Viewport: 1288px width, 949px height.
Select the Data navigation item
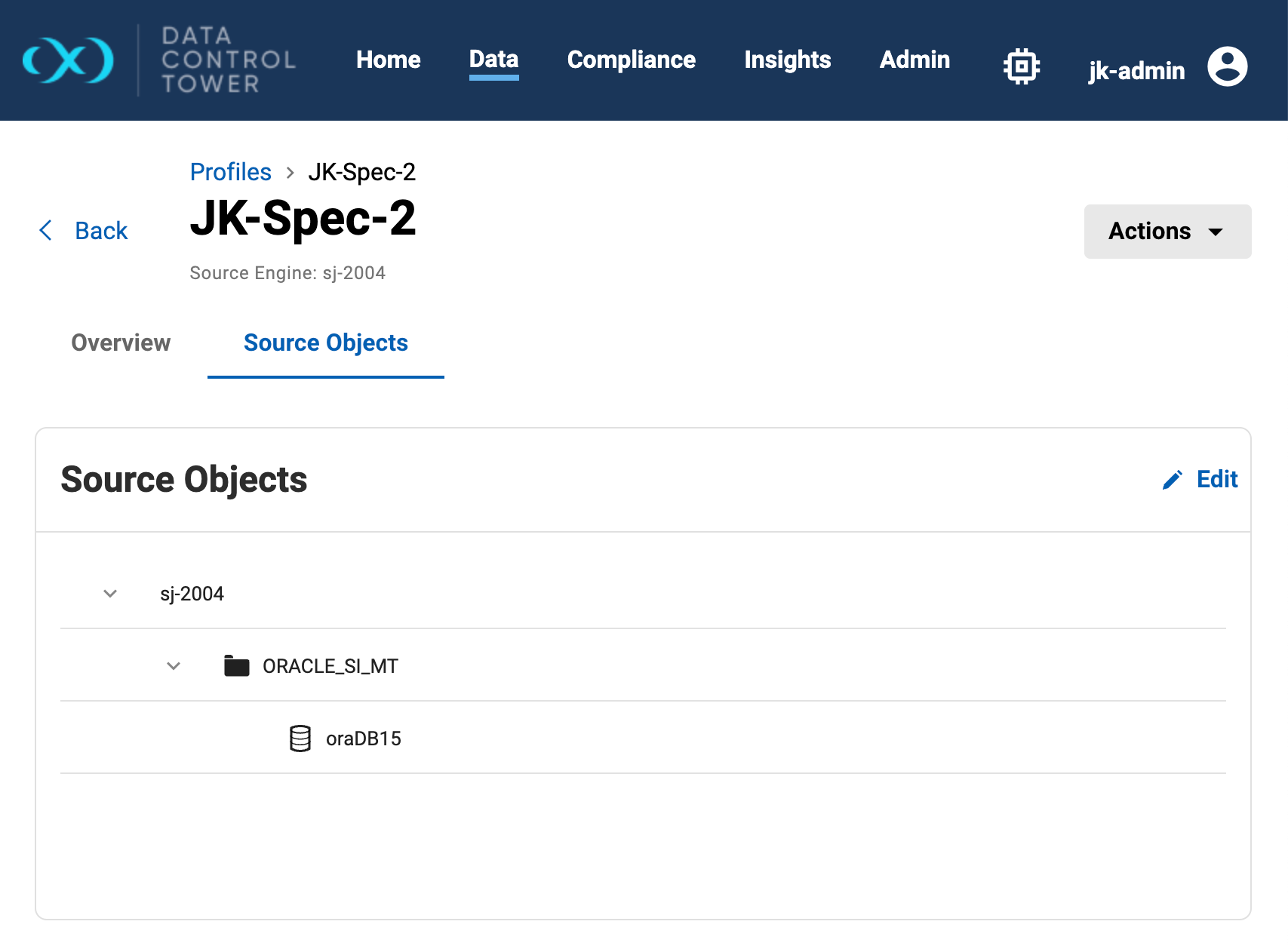493,60
